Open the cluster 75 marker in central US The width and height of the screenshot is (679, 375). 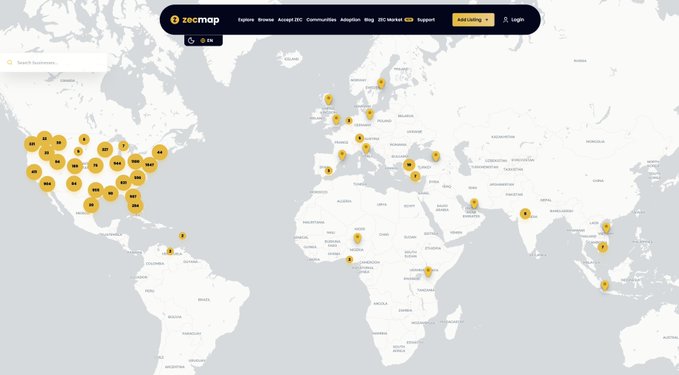96,165
